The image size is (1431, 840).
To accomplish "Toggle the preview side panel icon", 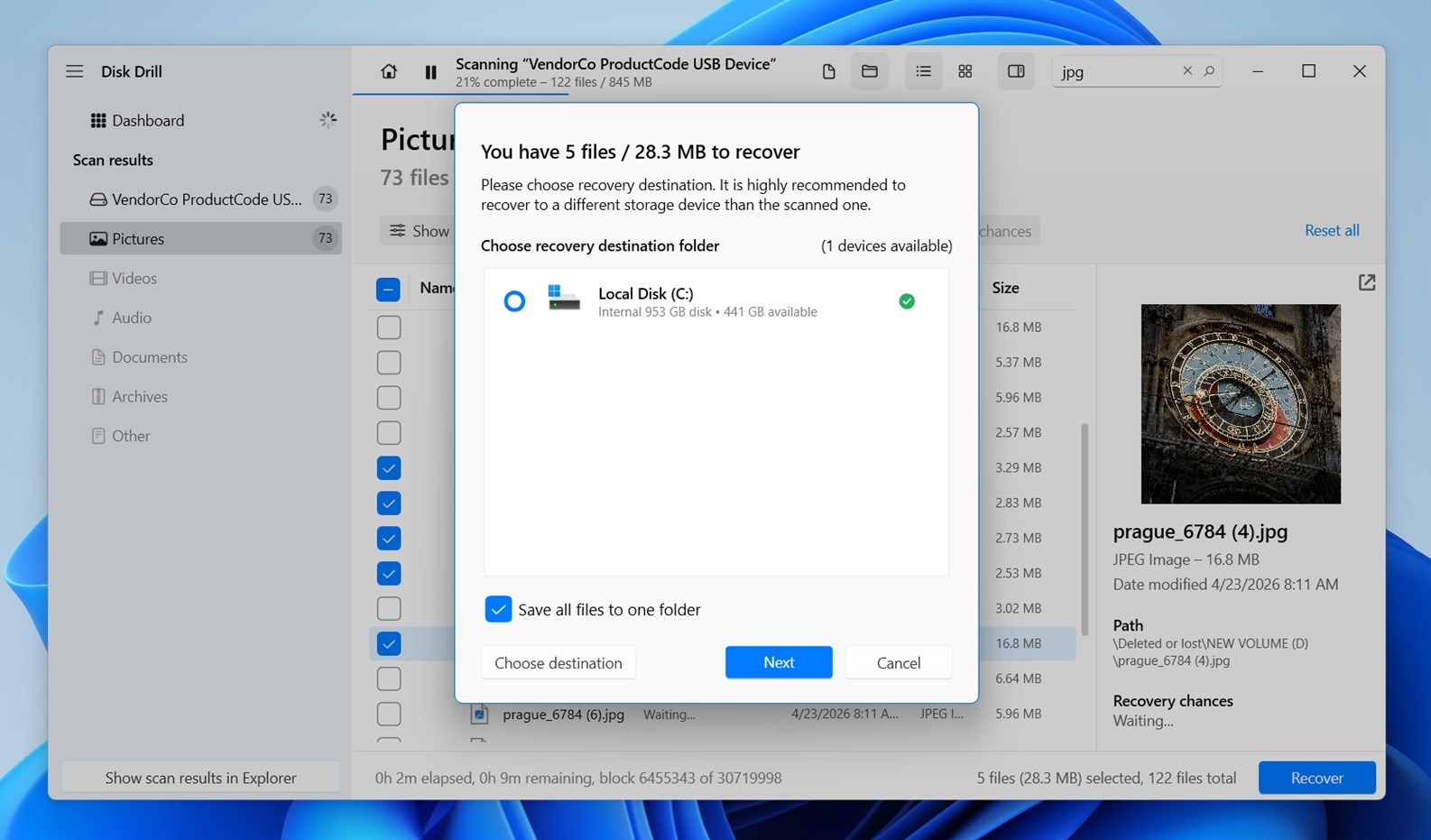I will [1016, 71].
